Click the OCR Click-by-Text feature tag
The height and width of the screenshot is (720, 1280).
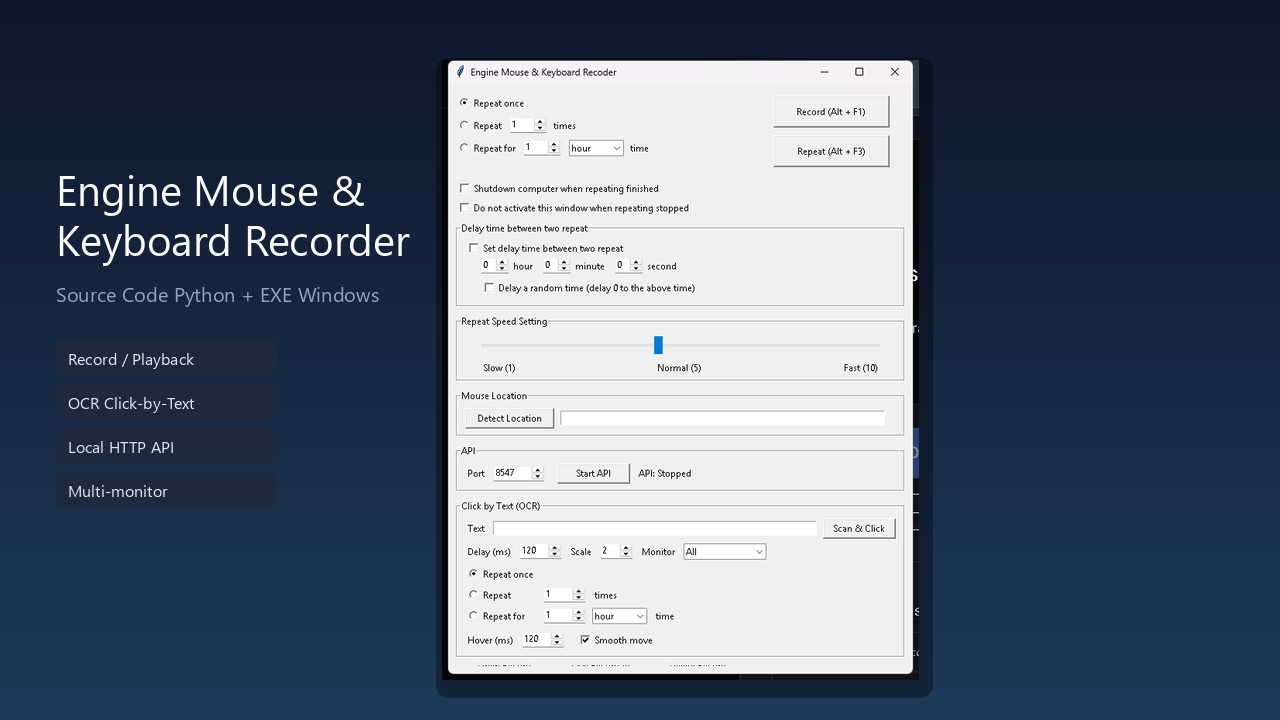[166, 403]
